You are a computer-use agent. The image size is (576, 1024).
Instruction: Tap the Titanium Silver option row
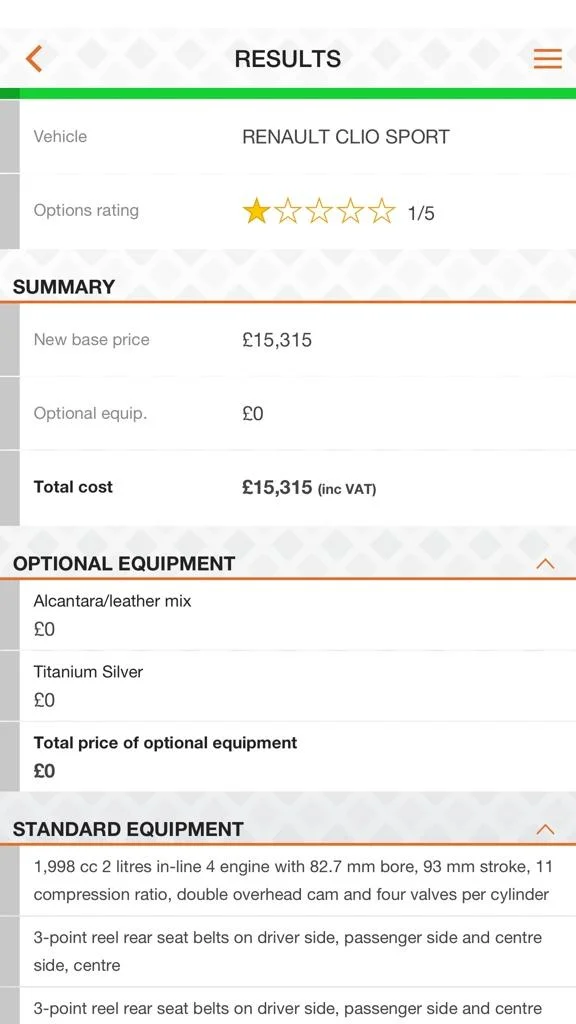pyautogui.click(x=298, y=686)
